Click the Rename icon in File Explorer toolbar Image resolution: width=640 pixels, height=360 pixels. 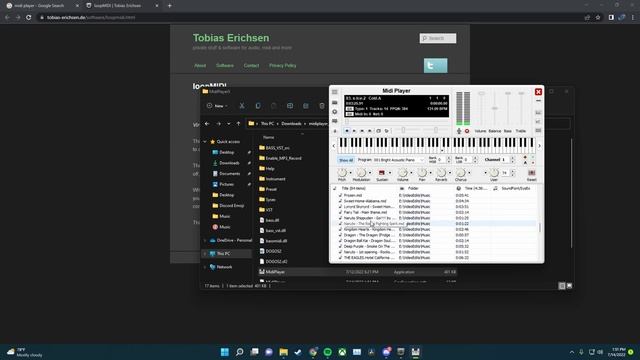(290, 106)
